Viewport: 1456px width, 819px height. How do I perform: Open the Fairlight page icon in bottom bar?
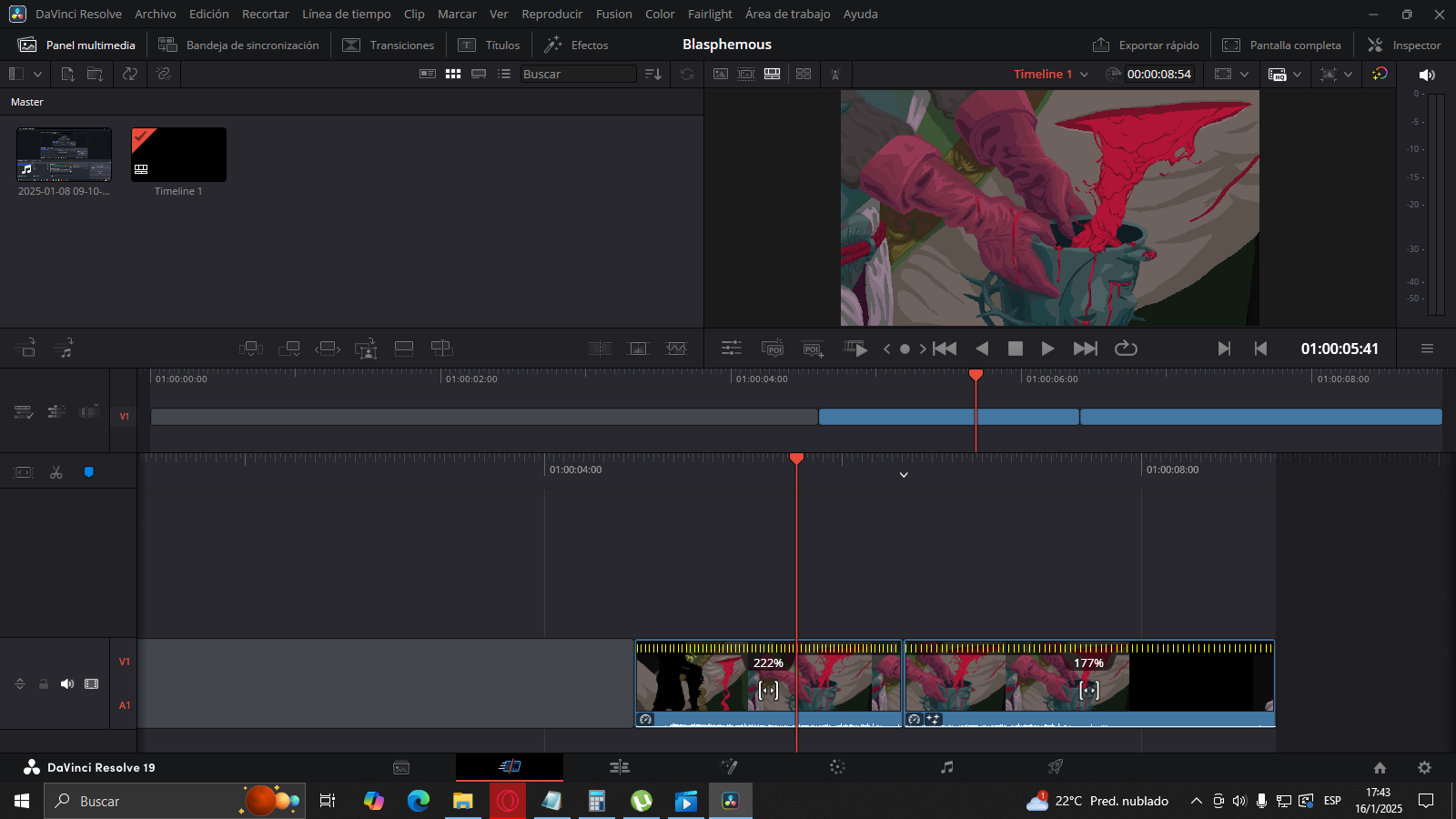(946, 767)
